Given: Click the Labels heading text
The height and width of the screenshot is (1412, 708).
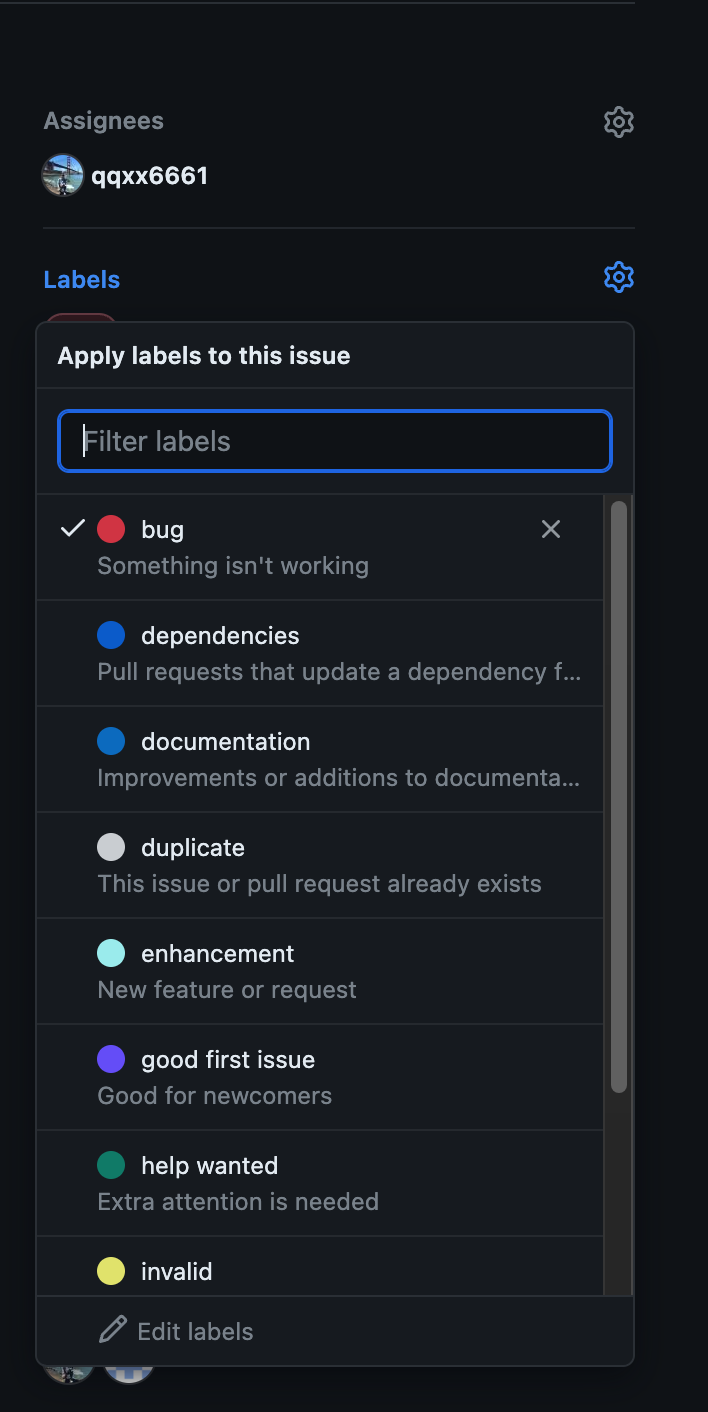Looking at the screenshot, I should (x=82, y=280).
